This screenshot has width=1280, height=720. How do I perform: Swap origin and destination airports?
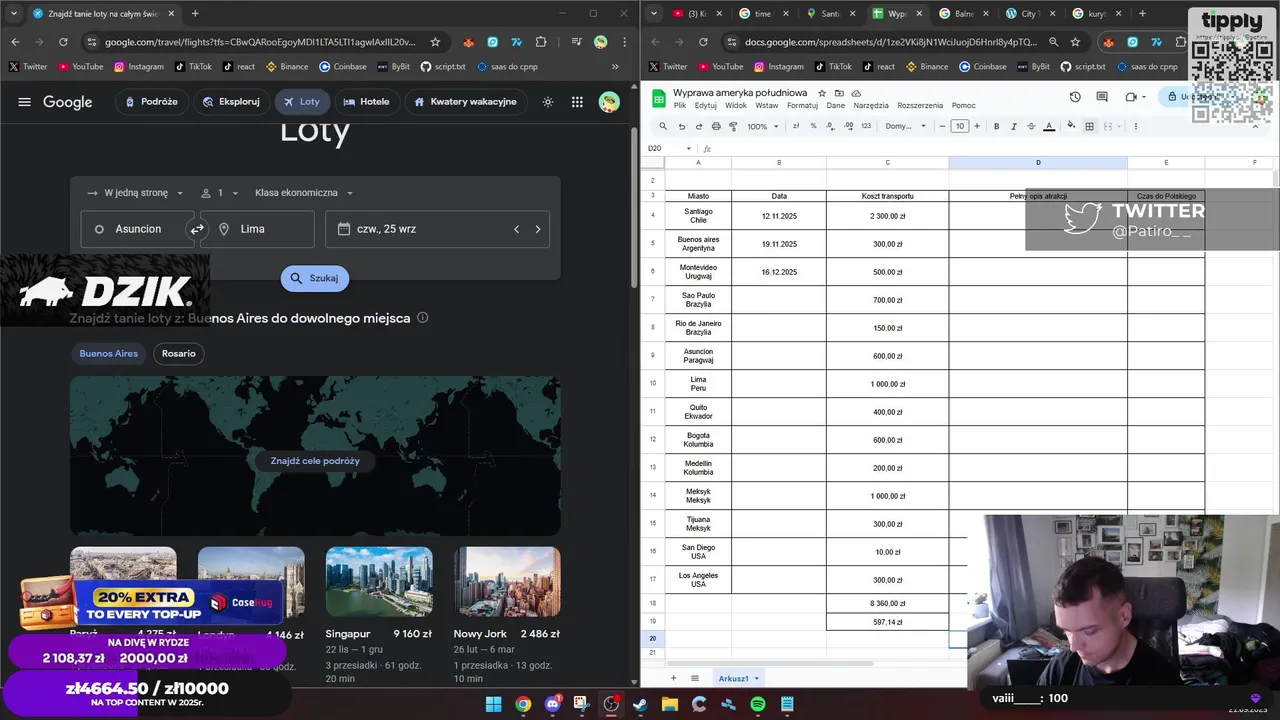(x=197, y=229)
